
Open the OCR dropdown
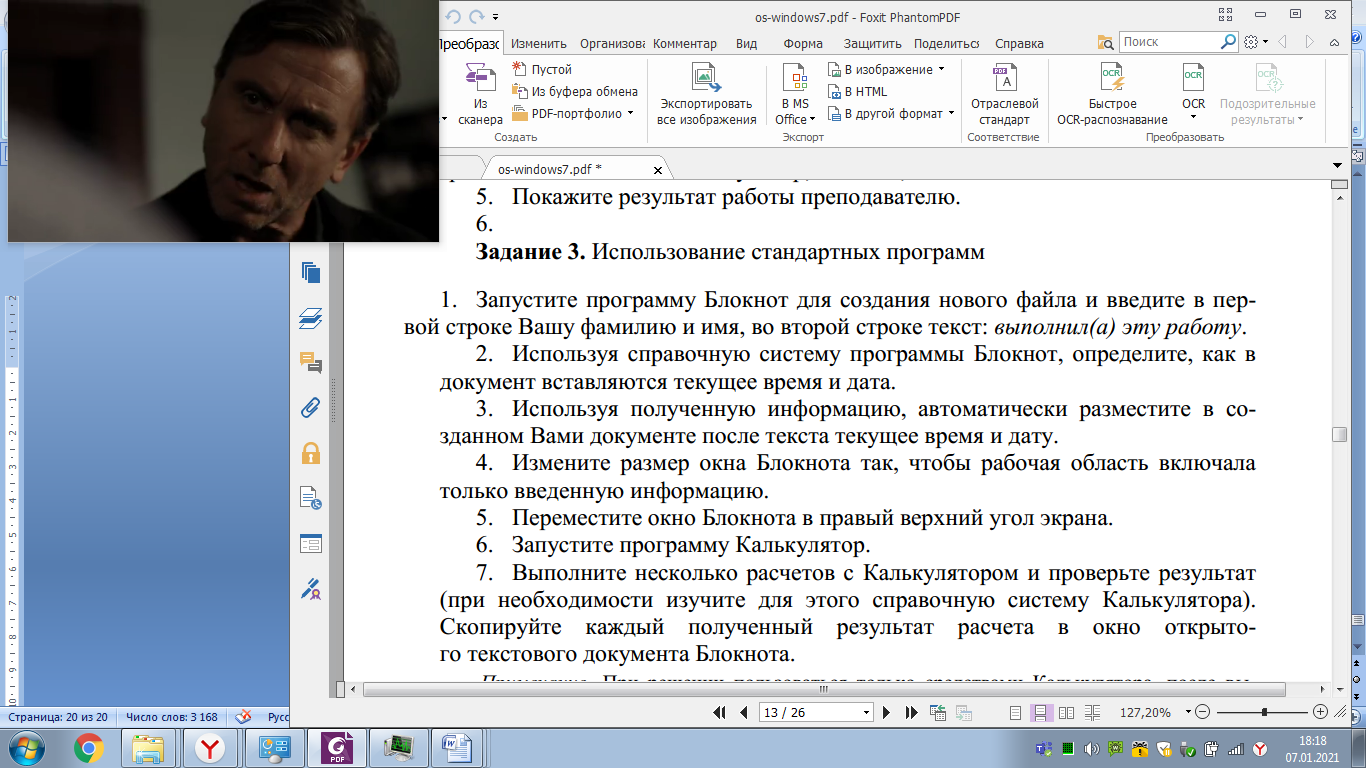coord(1193,116)
